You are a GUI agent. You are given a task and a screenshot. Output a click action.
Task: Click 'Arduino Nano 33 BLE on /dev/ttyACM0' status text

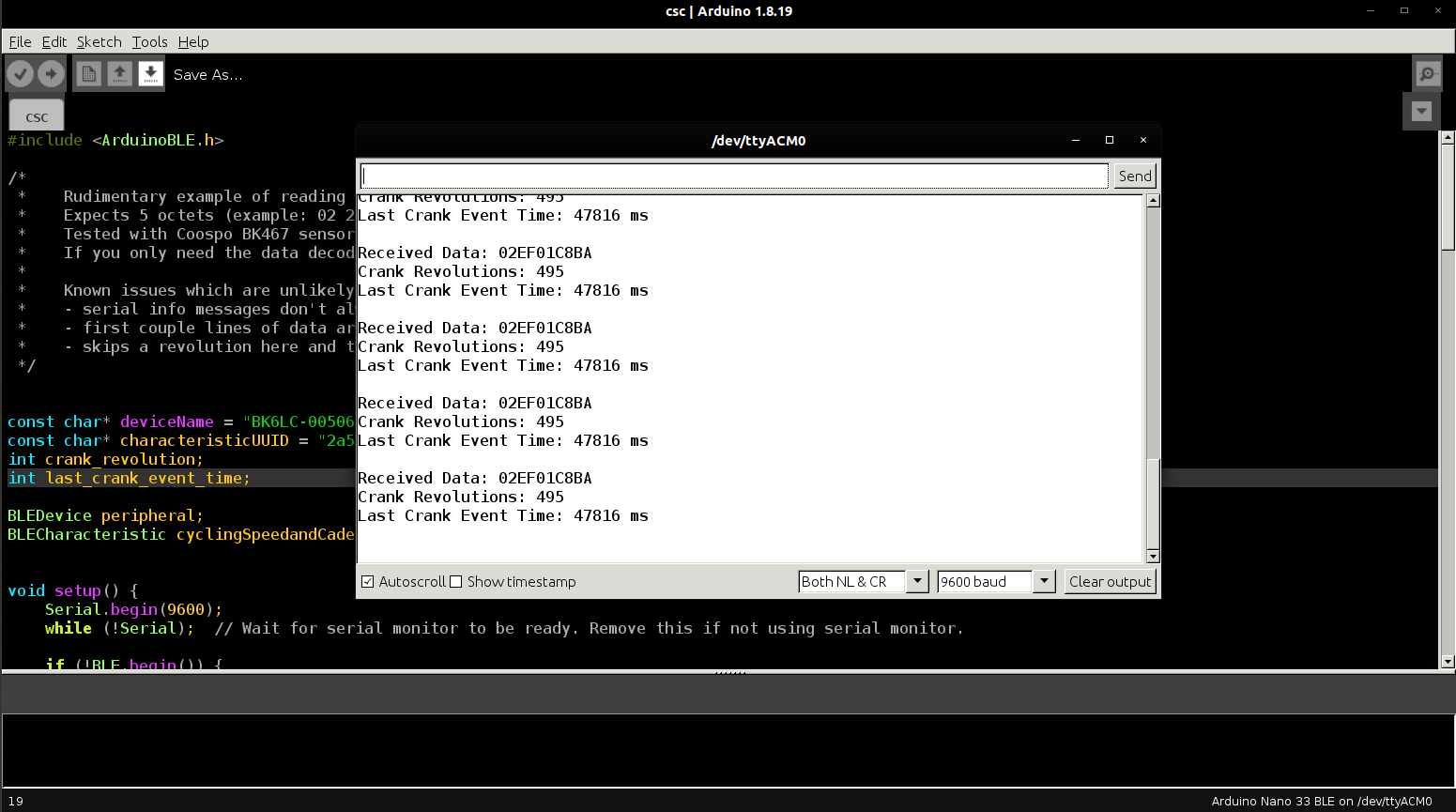coord(1322,801)
